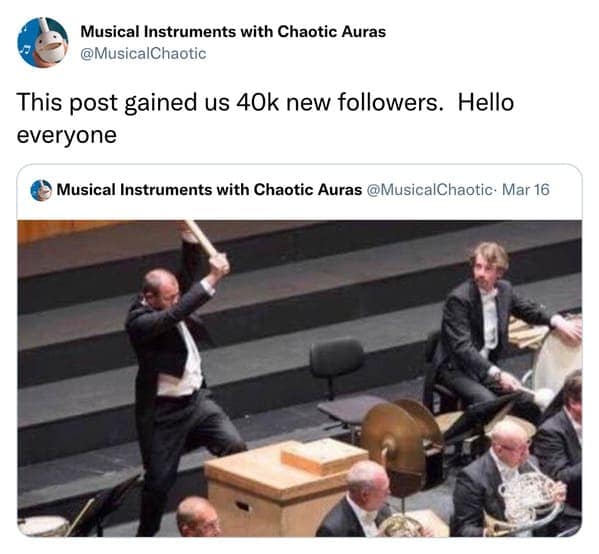Open the quoted tweet card header

pyautogui.click(x=300, y=190)
